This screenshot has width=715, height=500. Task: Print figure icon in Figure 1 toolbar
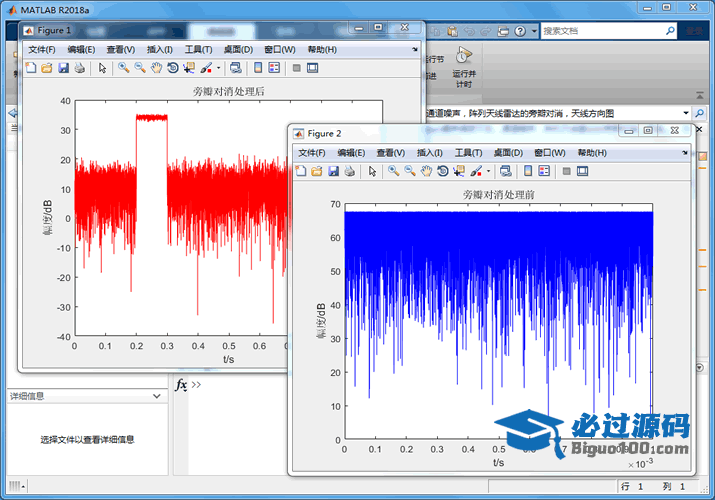pyautogui.click(x=80, y=68)
